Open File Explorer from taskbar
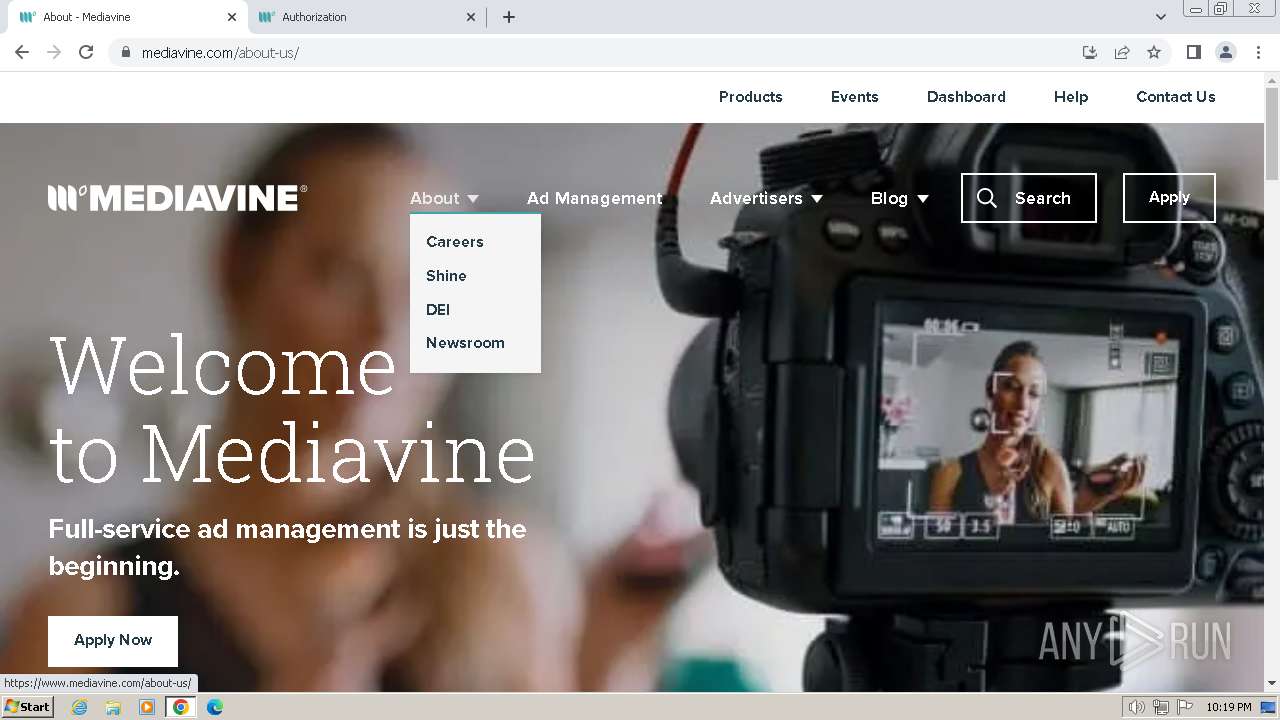1280x720 pixels. [113, 707]
